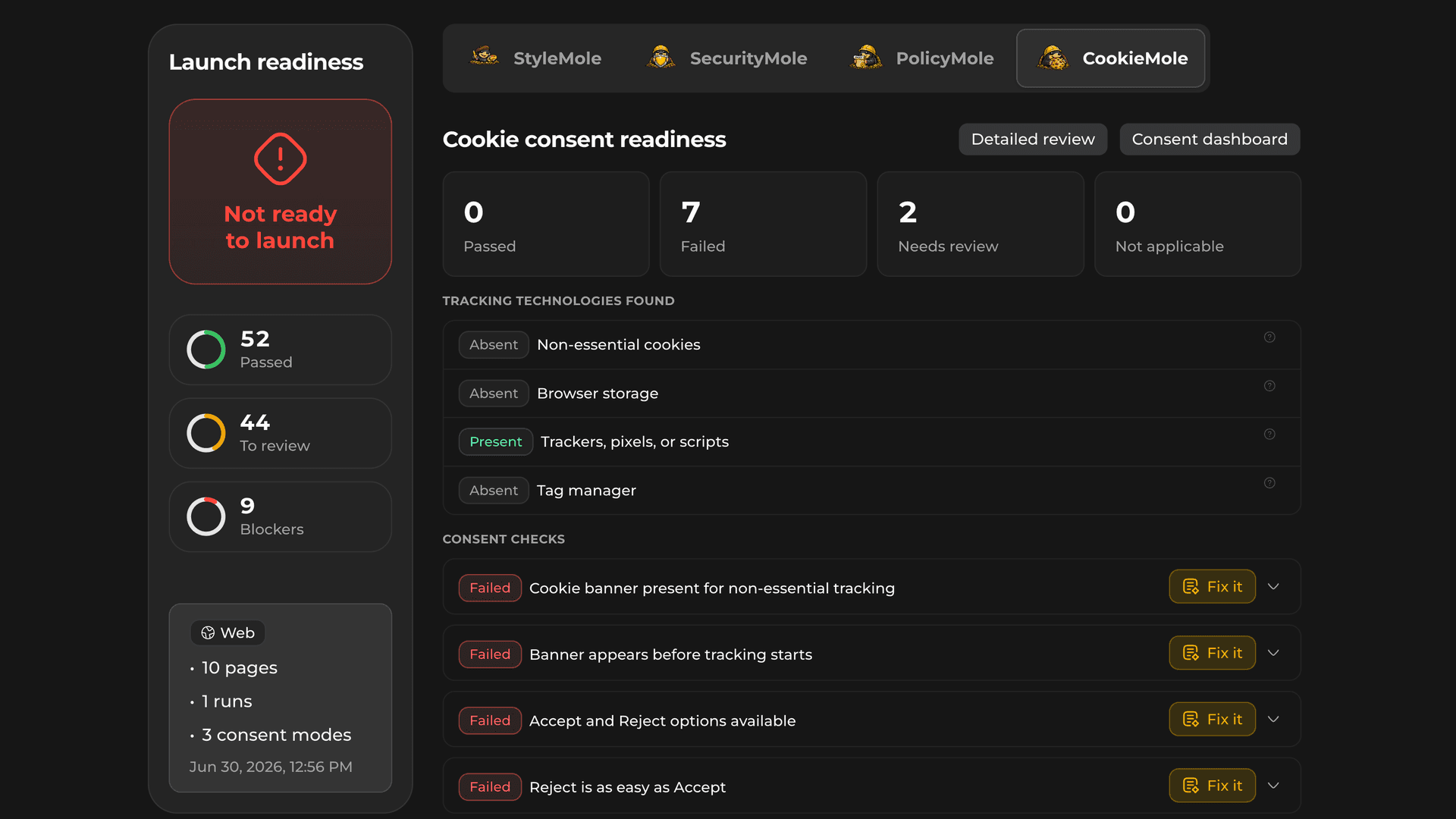
Task: Click the 10 pages entry
Action: [x=240, y=668]
